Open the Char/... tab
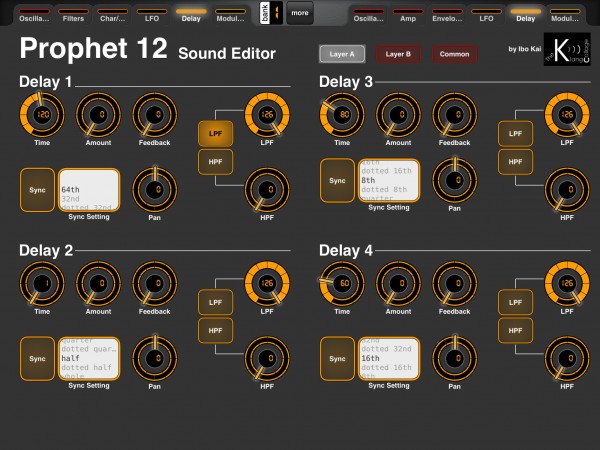 [112, 15]
